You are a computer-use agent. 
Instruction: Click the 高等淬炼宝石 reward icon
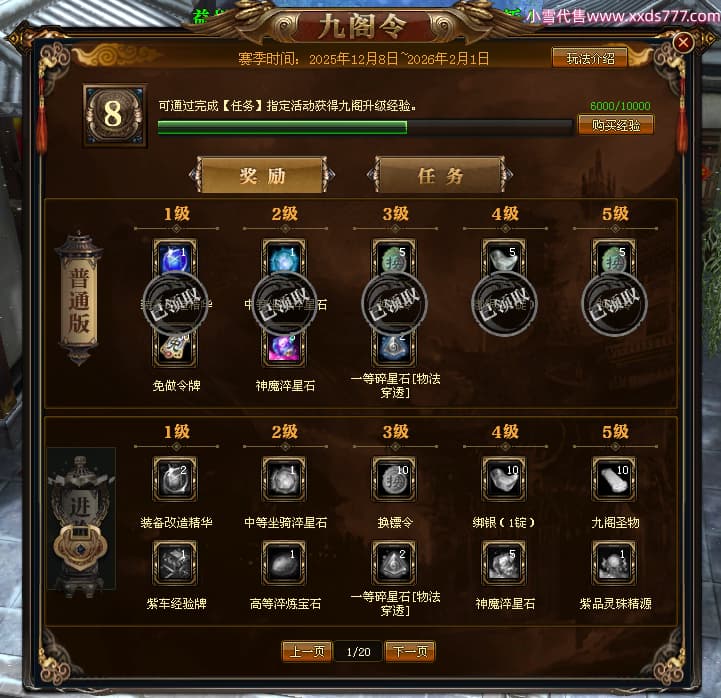(x=284, y=563)
